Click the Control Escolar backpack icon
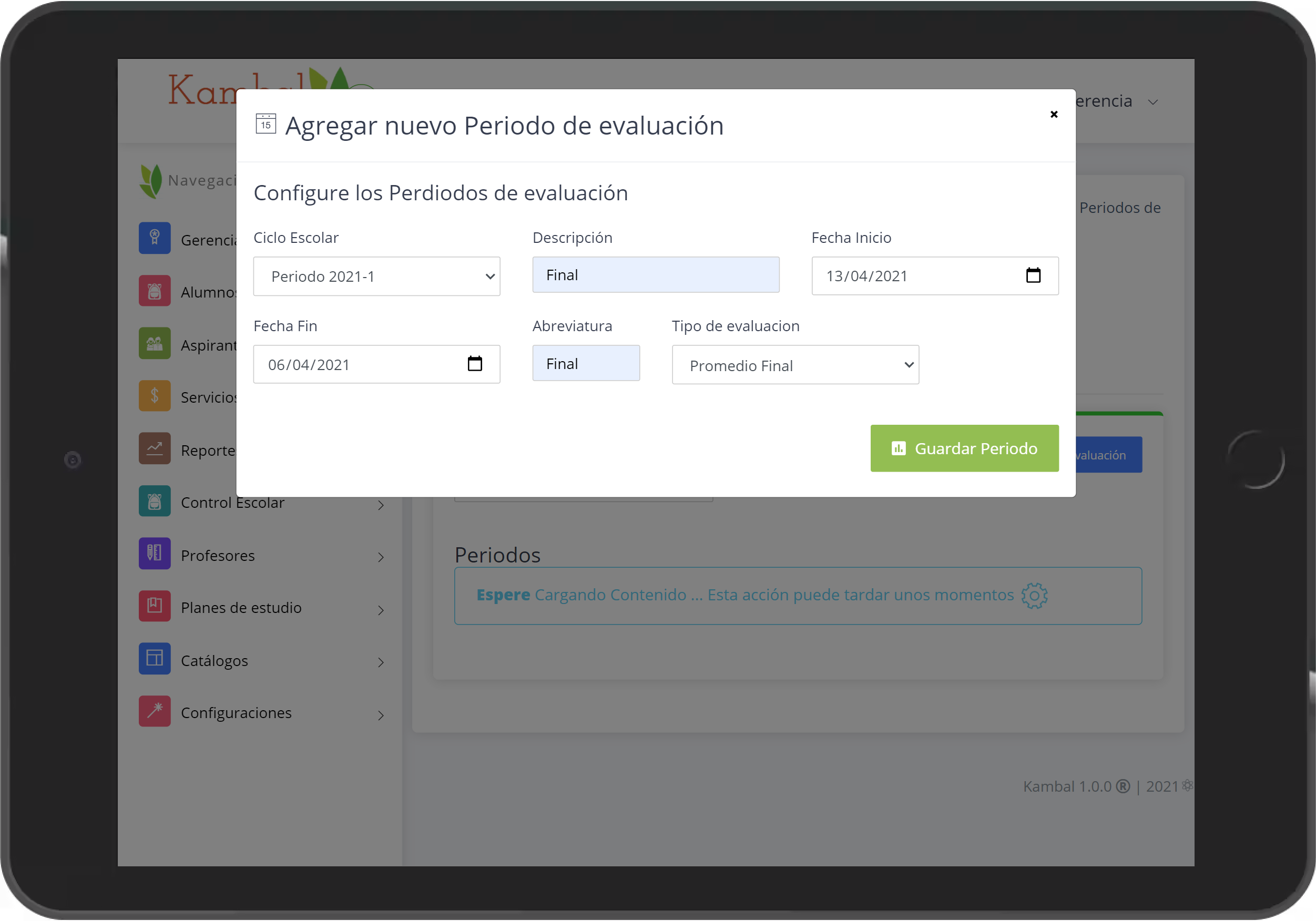Screen dimensions: 1316x921 click(x=154, y=501)
